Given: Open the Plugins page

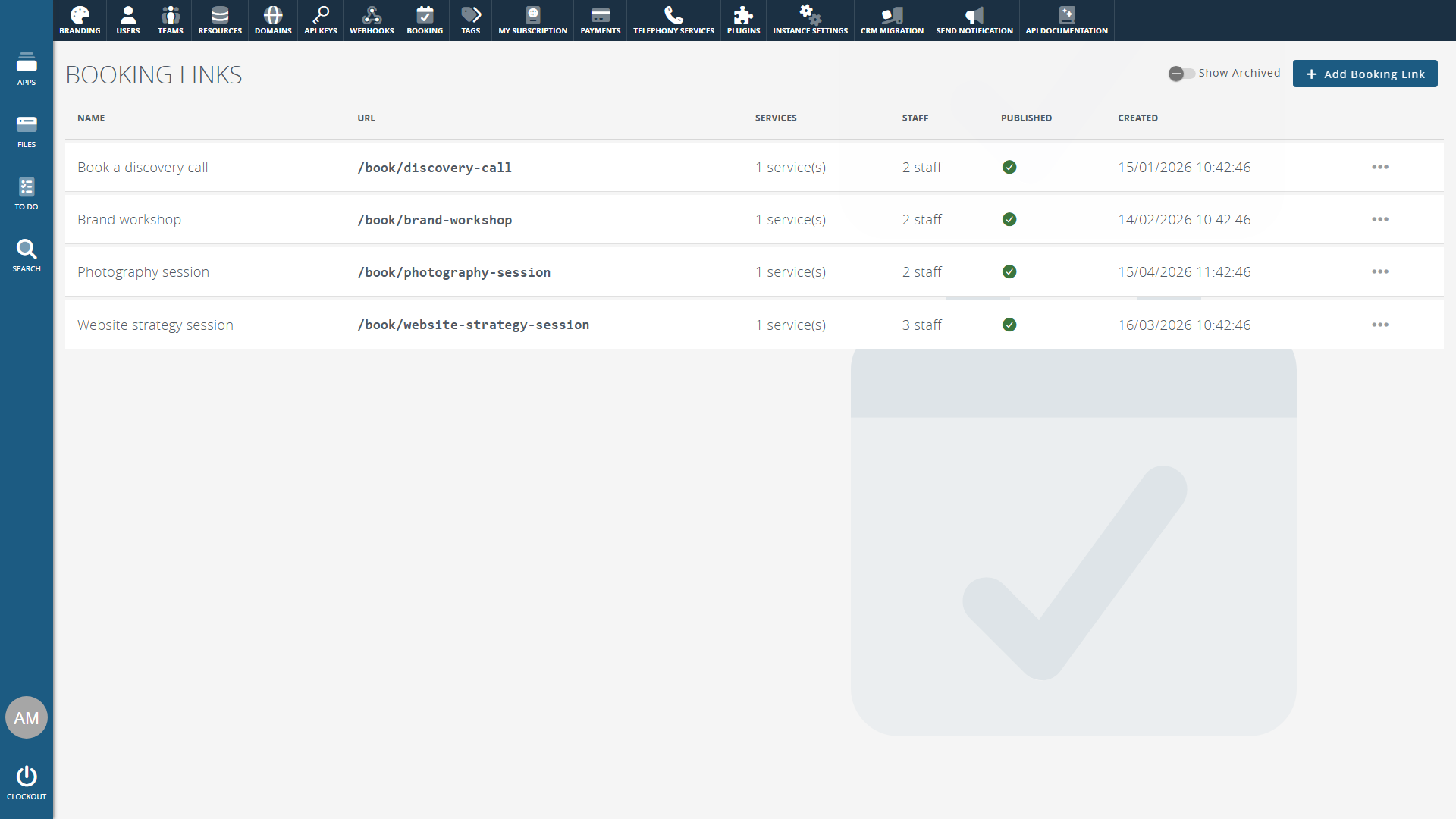Looking at the screenshot, I should 743,20.
